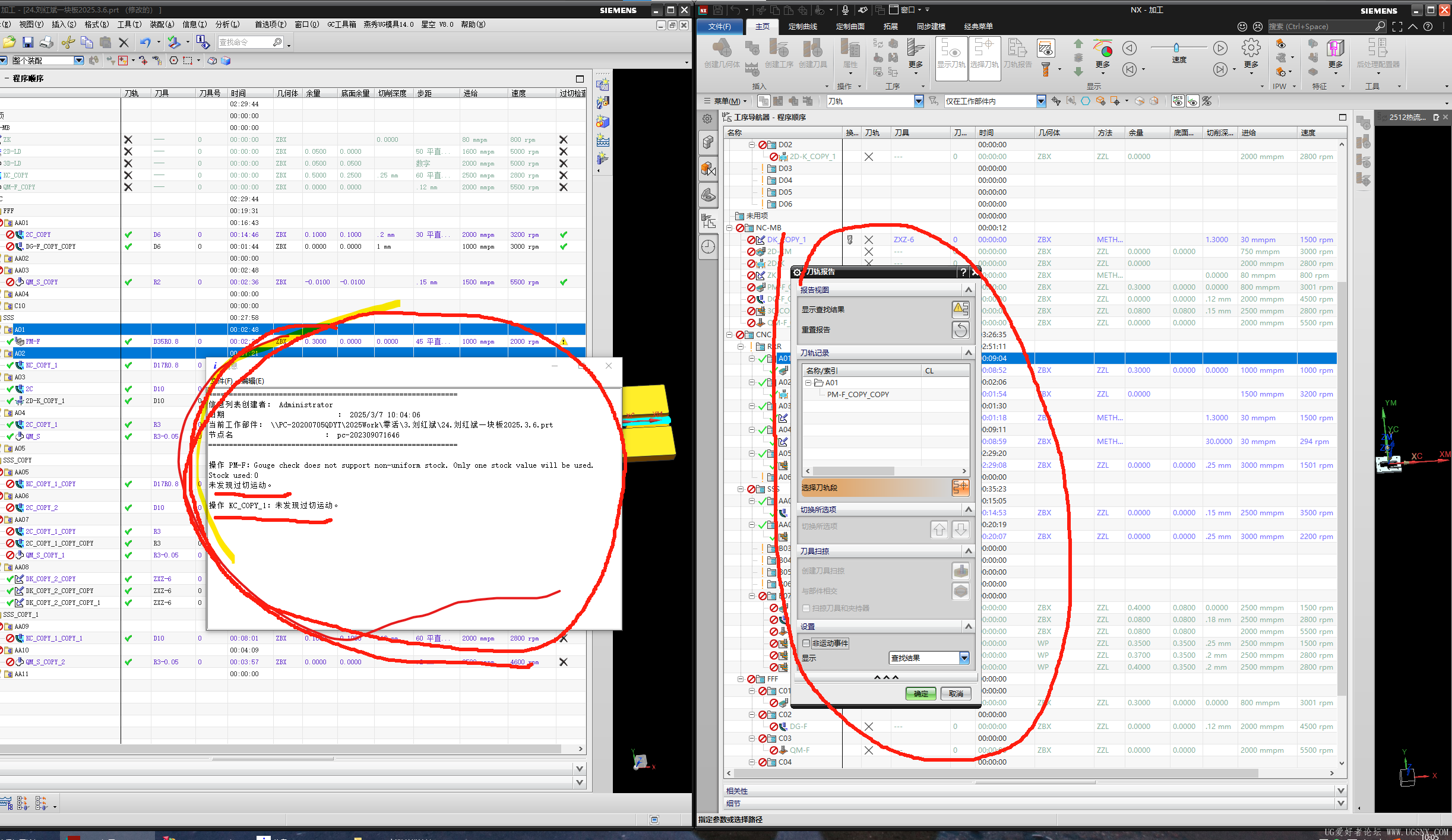
Task: Click the information object icon in left toolbar
Action: click(203, 42)
